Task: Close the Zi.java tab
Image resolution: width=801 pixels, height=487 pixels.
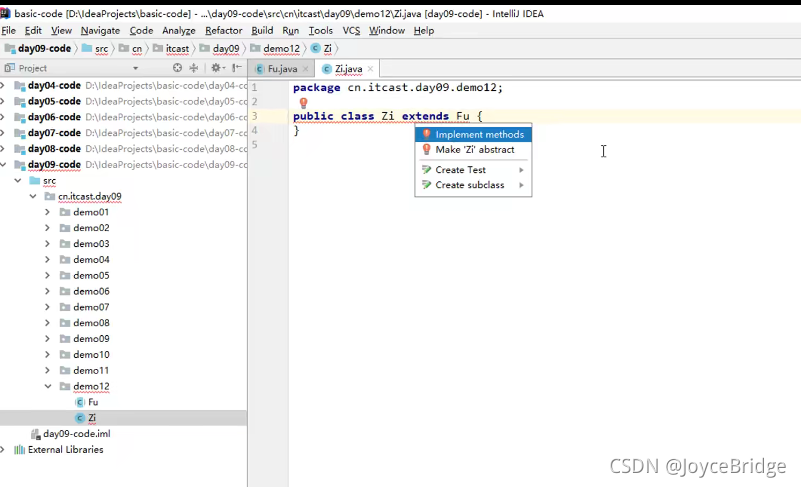Action: [x=370, y=68]
